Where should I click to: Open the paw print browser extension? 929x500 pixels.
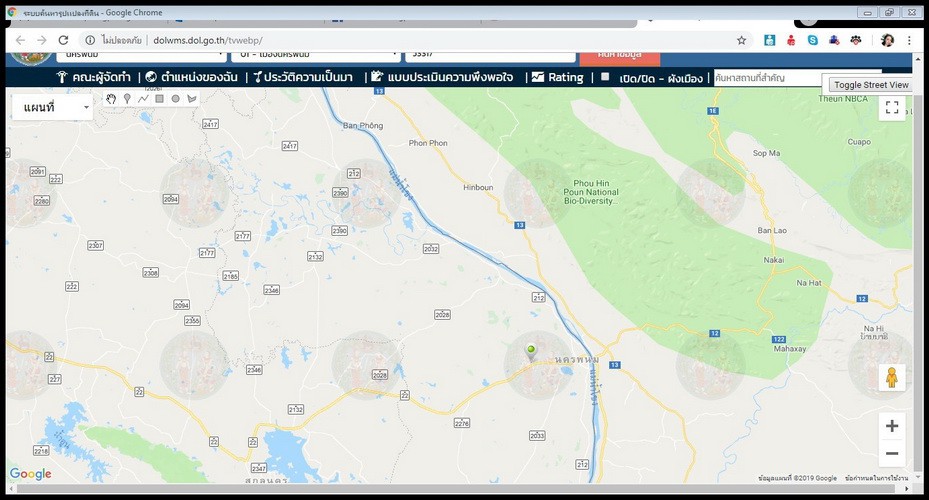coord(856,40)
